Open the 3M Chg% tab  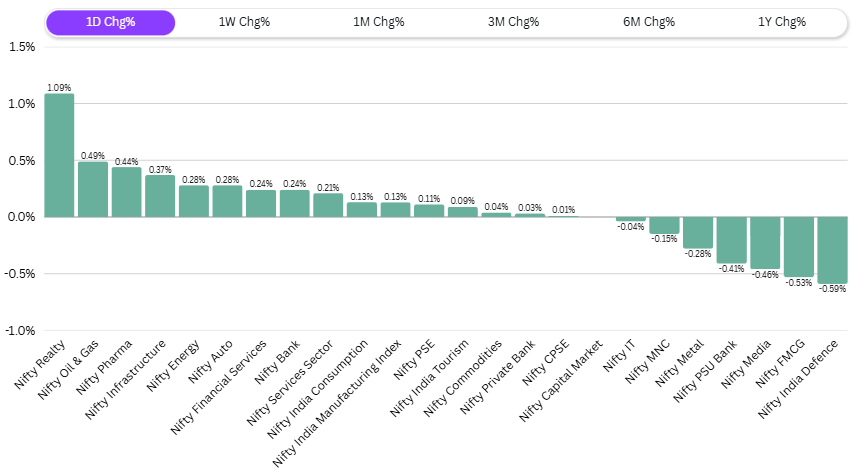[514, 23]
